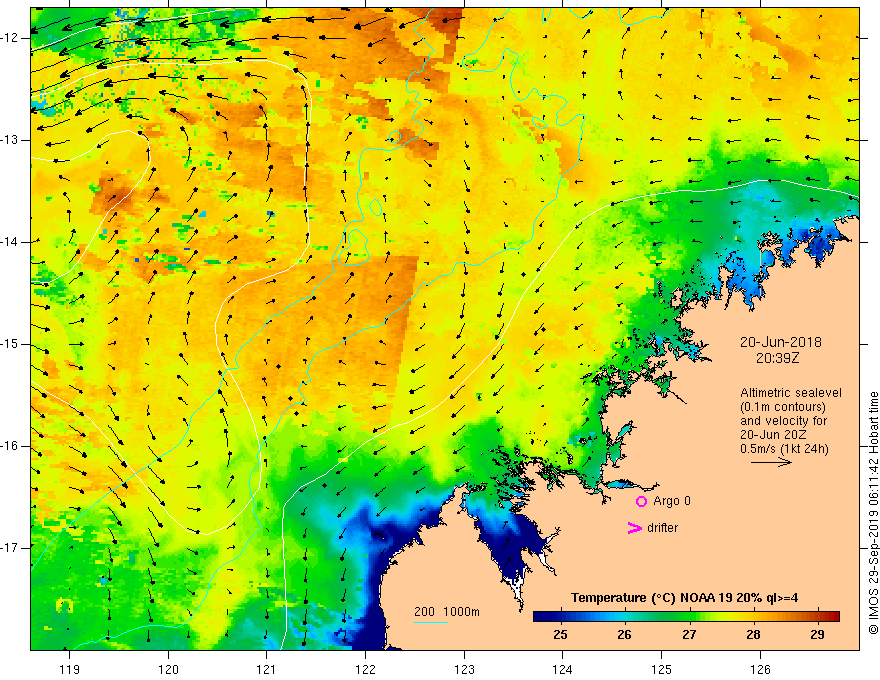The width and height of the screenshot is (880, 680).
Task: Click the 'and velocity for' text line
Action: click(783, 421)
